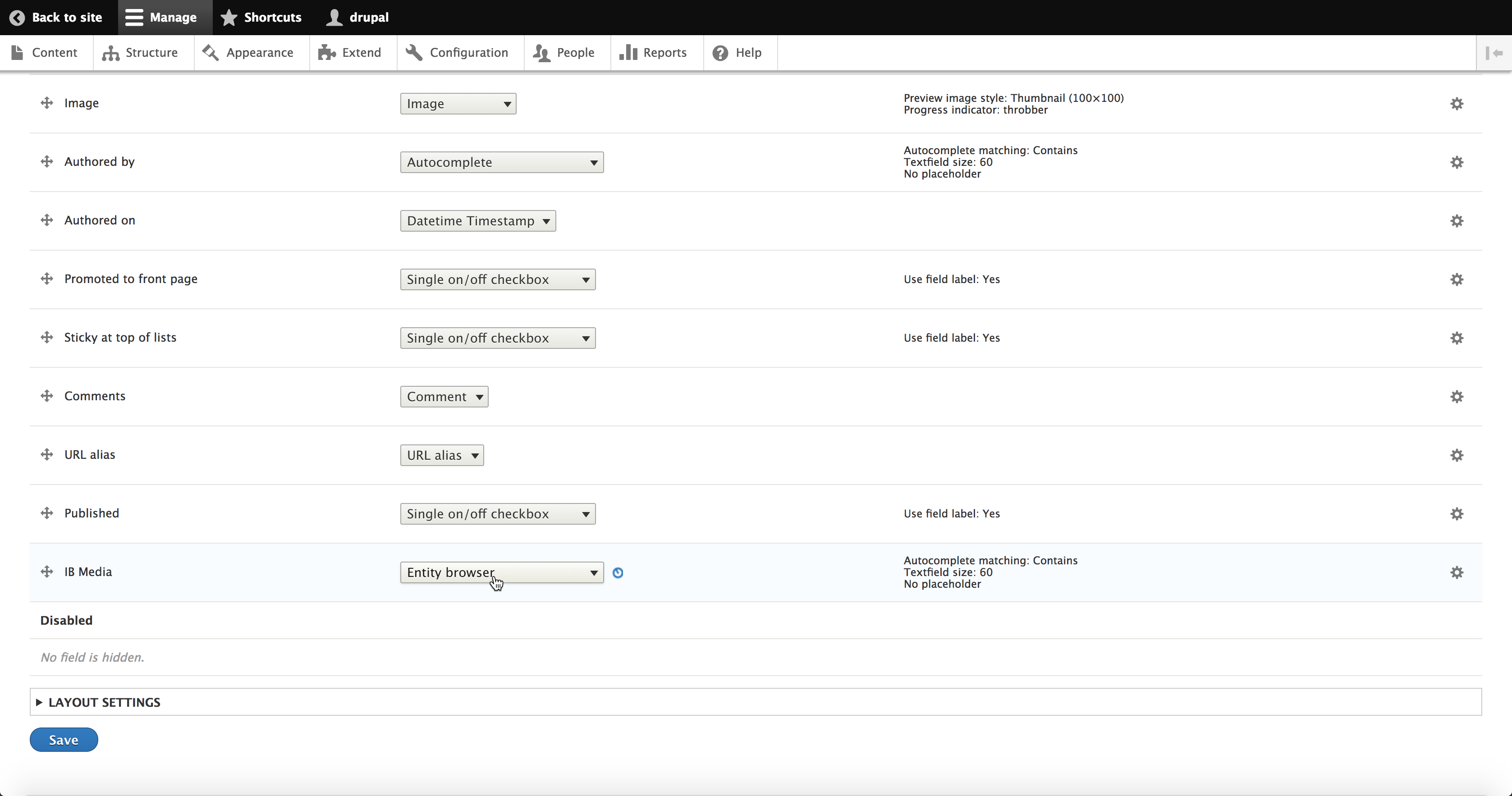Open the IB Media Entity browser dropdown

click(x=501, y=572)
